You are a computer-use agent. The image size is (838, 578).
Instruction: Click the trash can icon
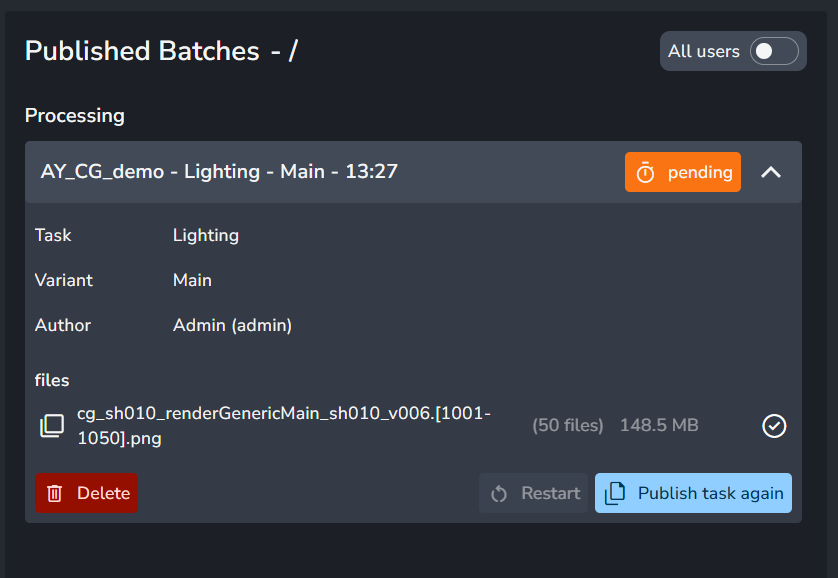(x=55, y=493)
